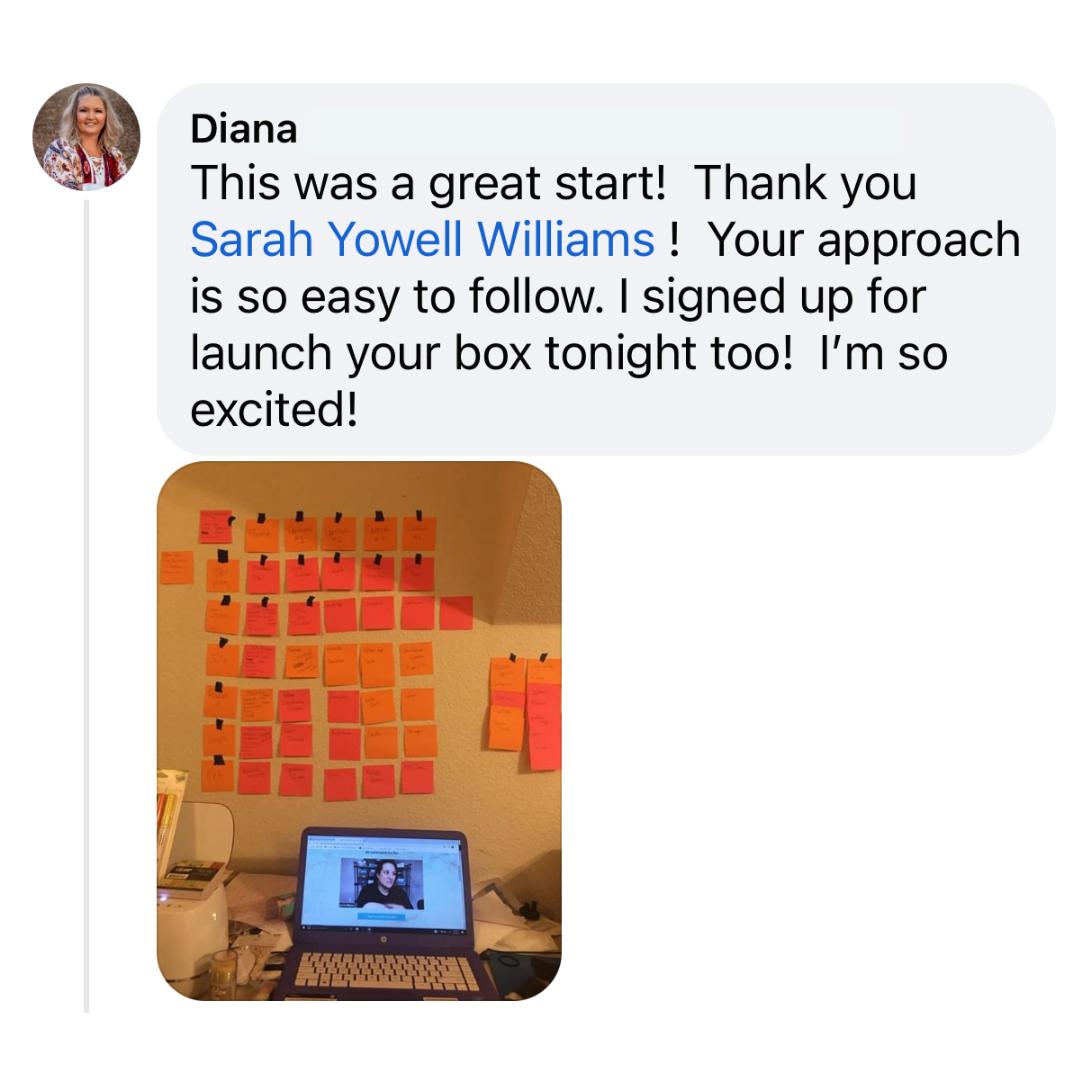The height and width of the screenshot is (1080, 1080).
Task: Open Diana's round profile picture
Action: [86, 137]
